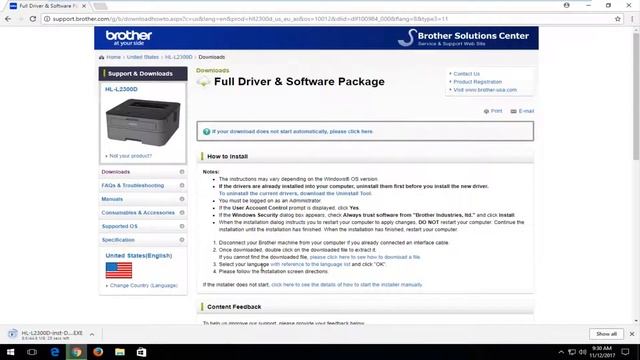Click the site info icon in address bar

tap(47, 19)
